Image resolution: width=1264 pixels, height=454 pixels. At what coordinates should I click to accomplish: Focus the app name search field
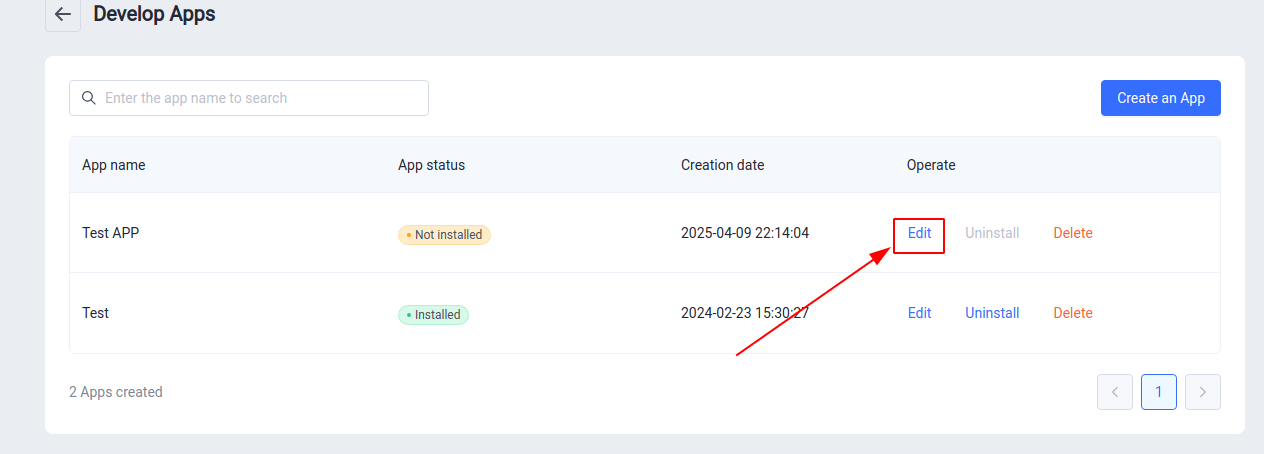tap(260, 98)
